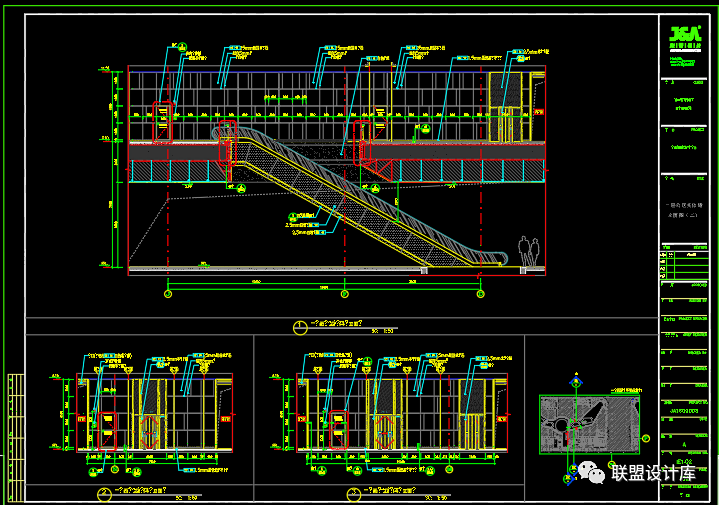The image size is (719, 505).
Task: Select the view title circle under bottom-middle elevation
Action: click(354, 494)
